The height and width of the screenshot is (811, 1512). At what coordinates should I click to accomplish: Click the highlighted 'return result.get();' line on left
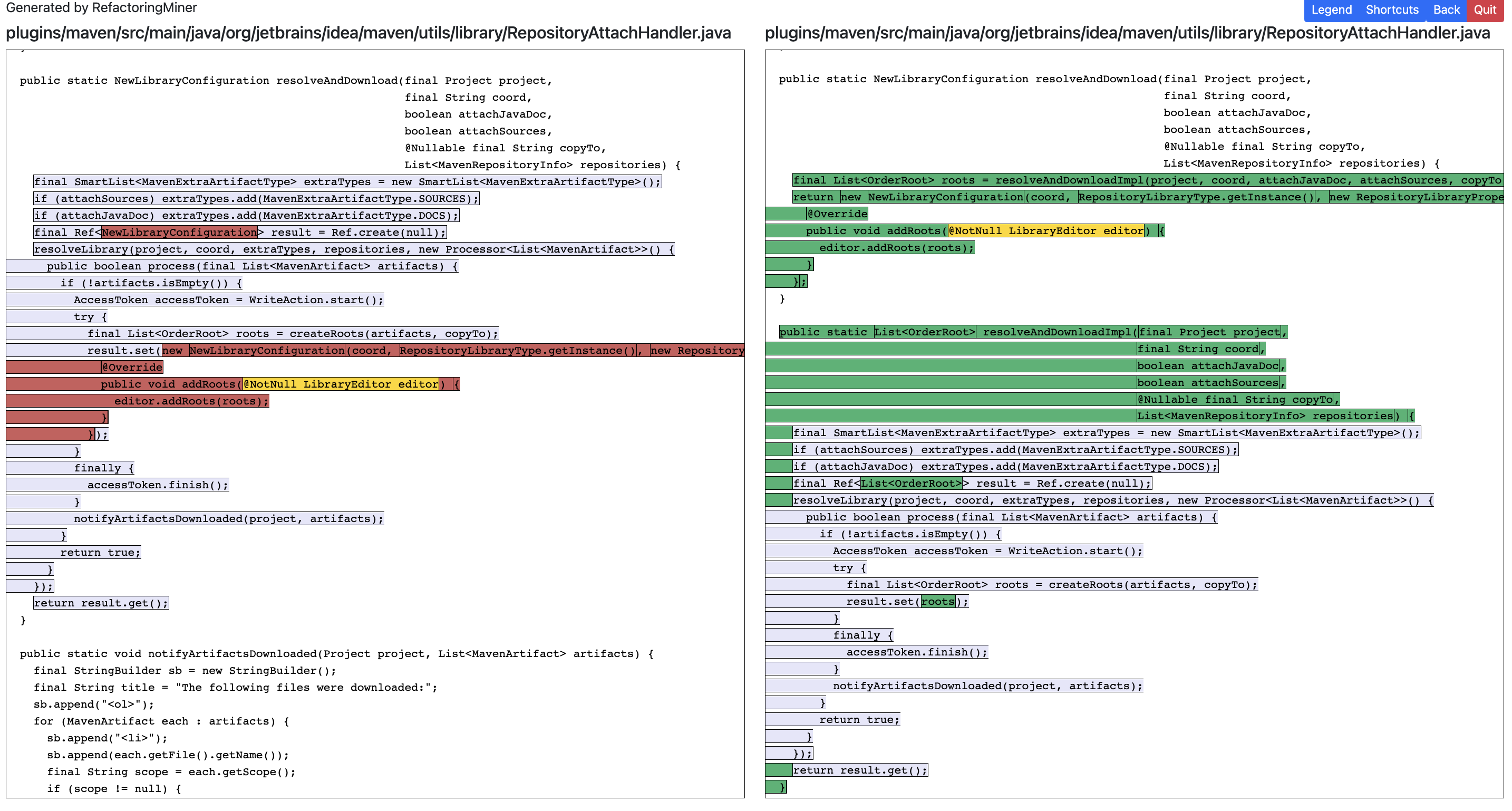pyautogui.click(x=101, y=603)
